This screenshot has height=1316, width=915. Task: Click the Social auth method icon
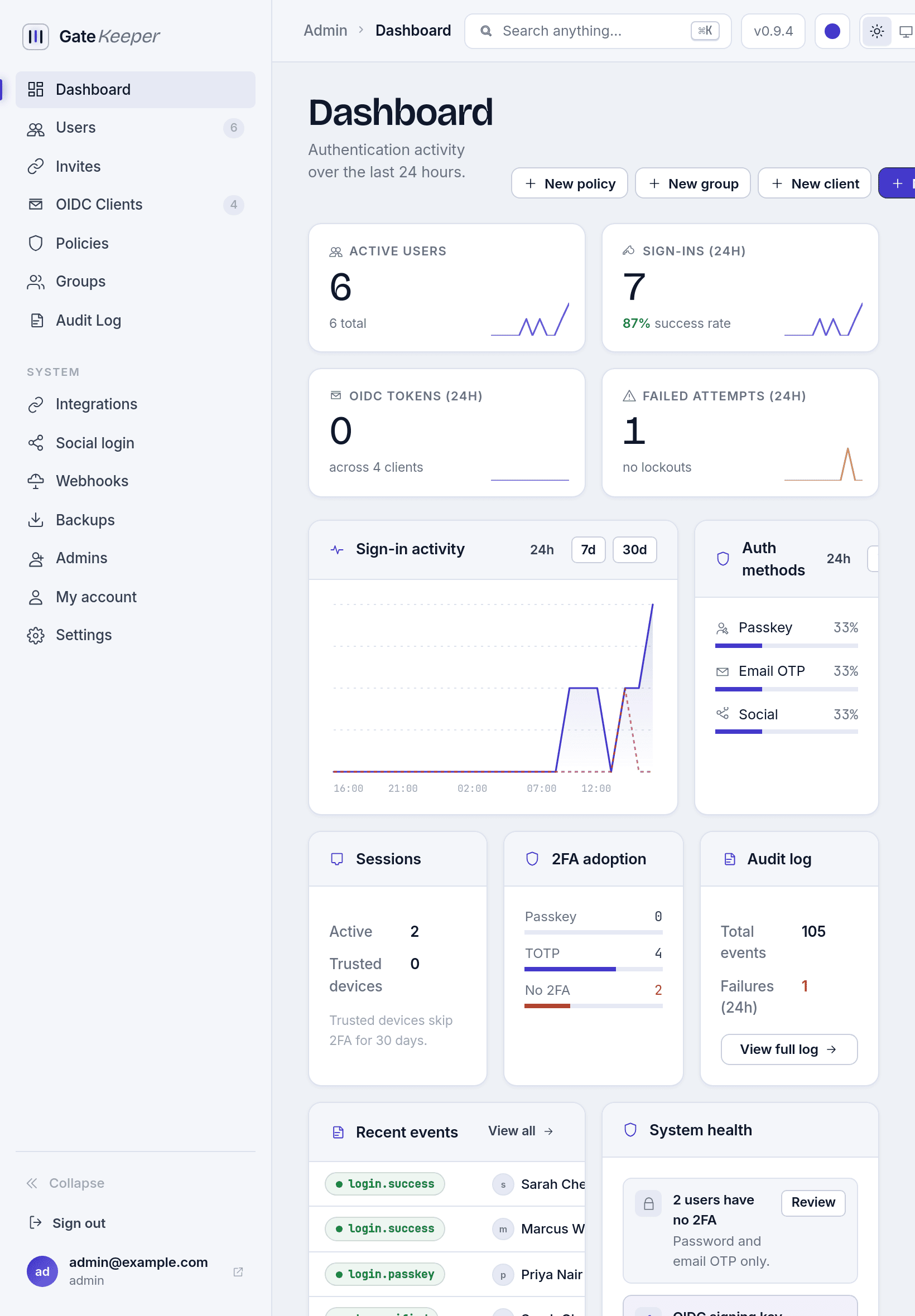[x=723, y=714]
